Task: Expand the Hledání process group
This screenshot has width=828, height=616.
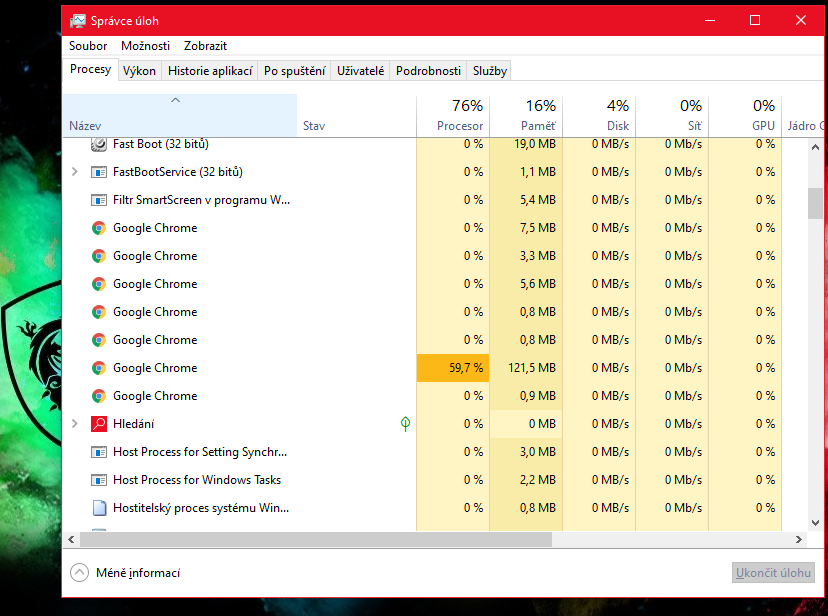Action: click(x=75, y=424)
